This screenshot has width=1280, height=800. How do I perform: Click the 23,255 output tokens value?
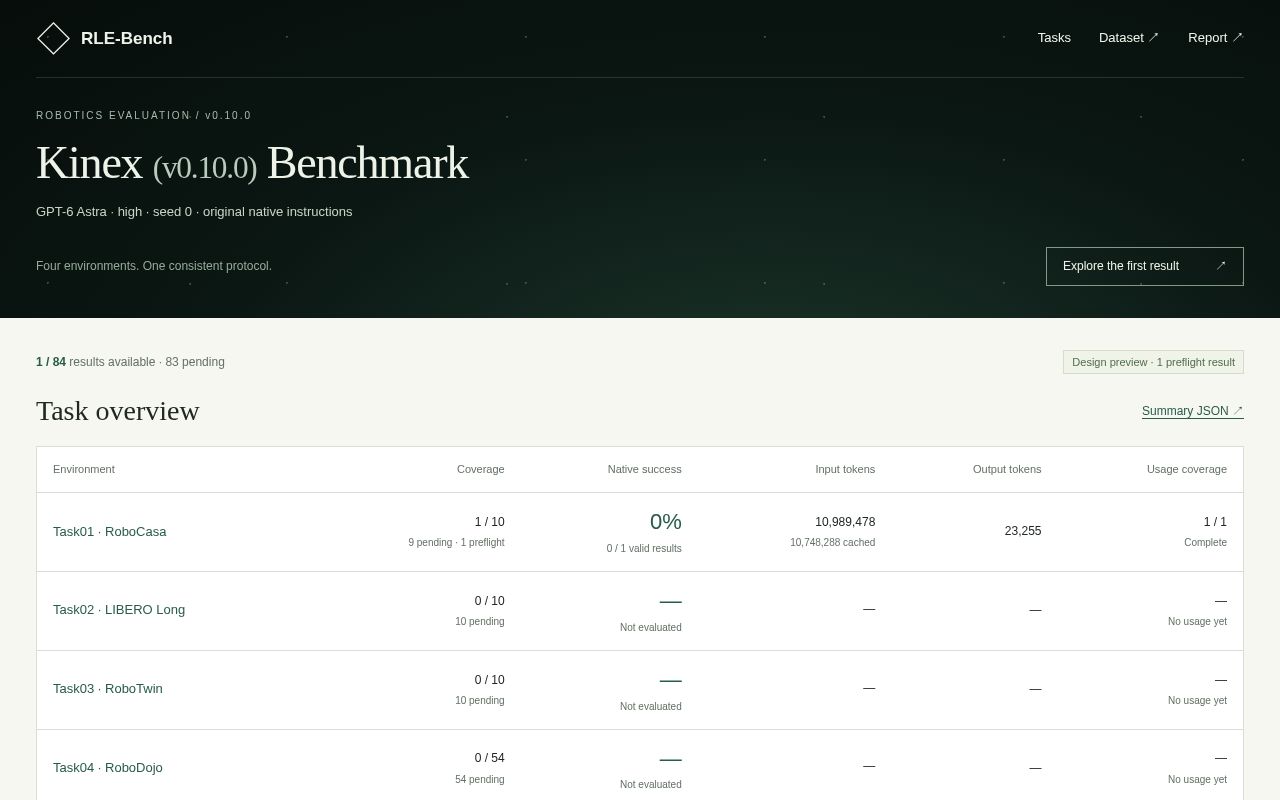coord(1023,531)
